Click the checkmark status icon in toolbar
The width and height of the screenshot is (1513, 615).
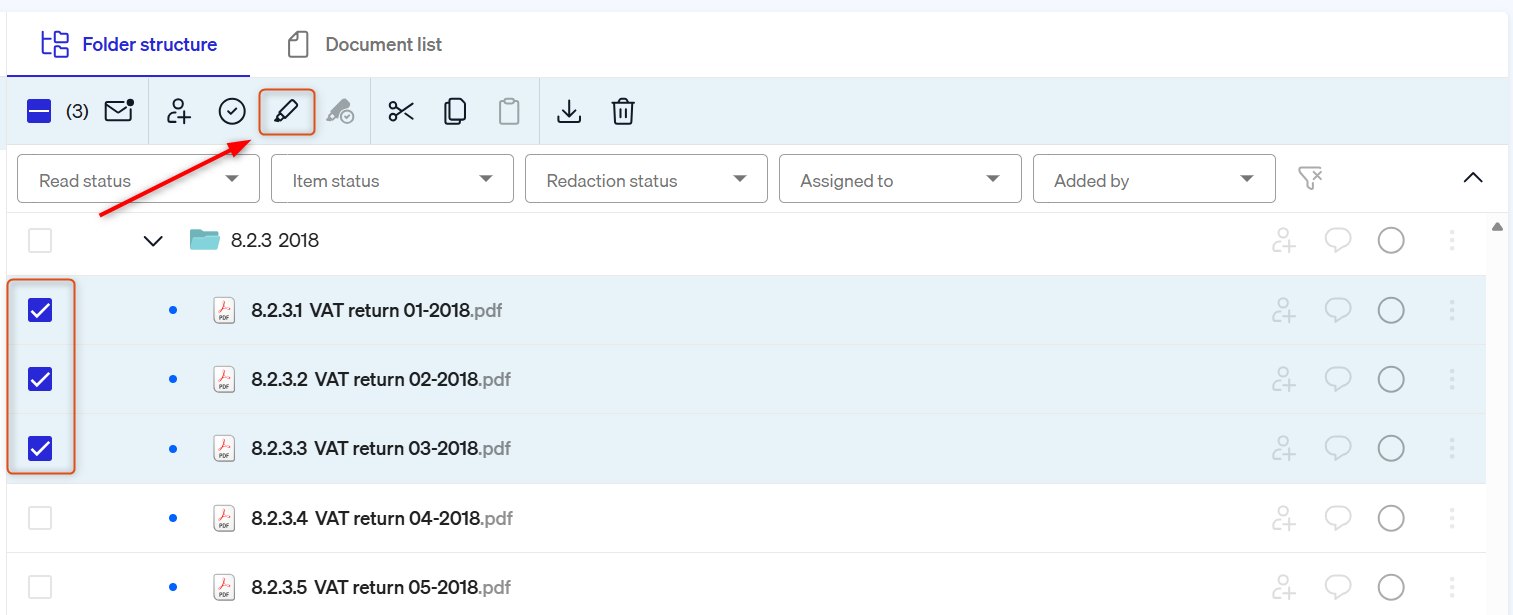[x=232, y=111]
